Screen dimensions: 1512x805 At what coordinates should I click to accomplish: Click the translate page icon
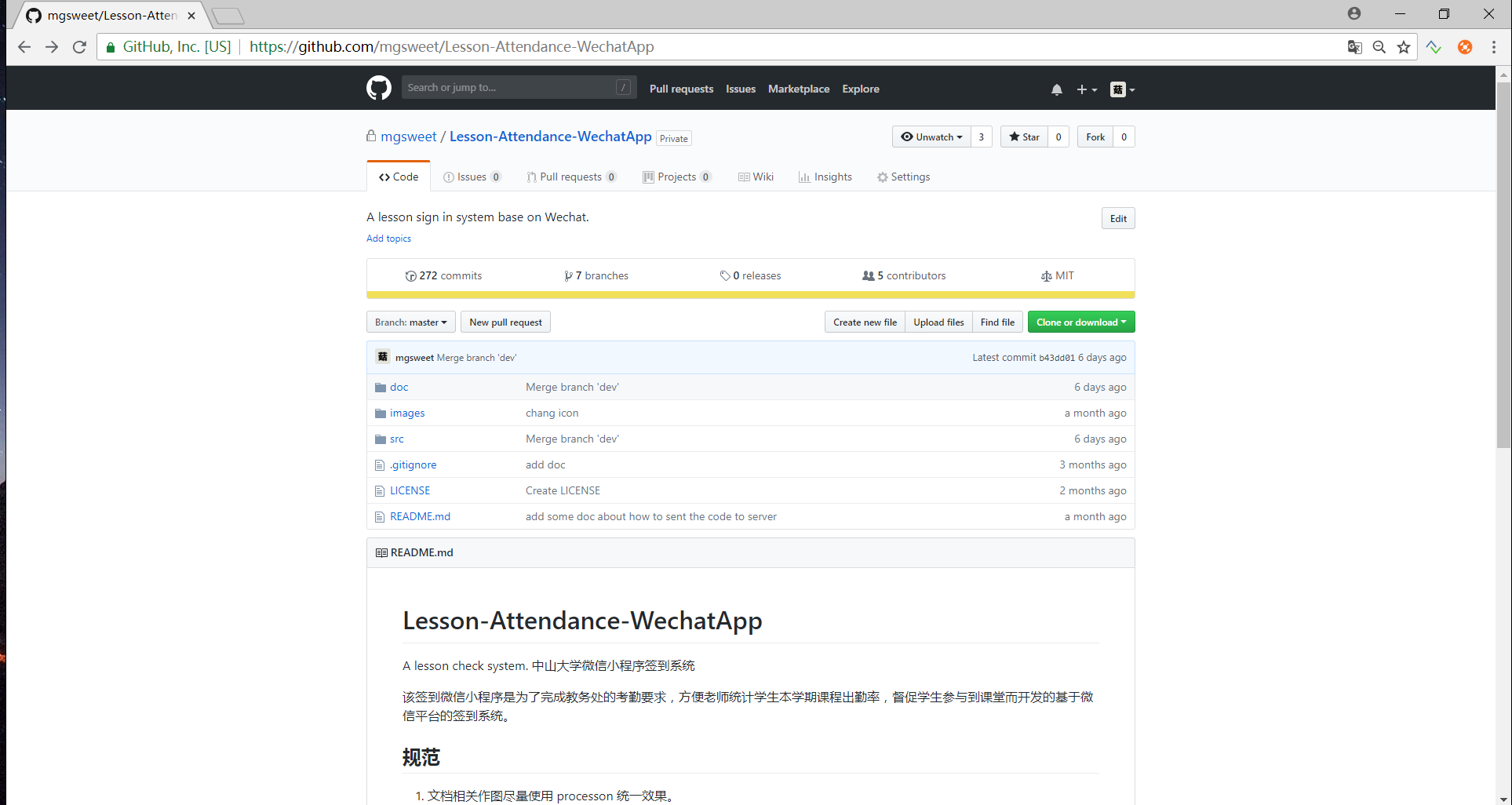[1354, 47]
